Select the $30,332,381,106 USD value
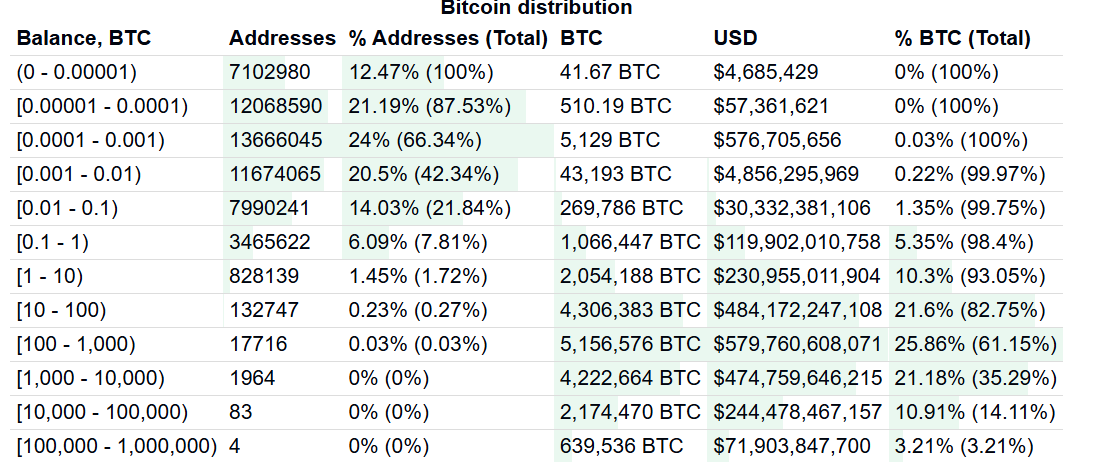The image size is (1117, 462). click(792, 208)
